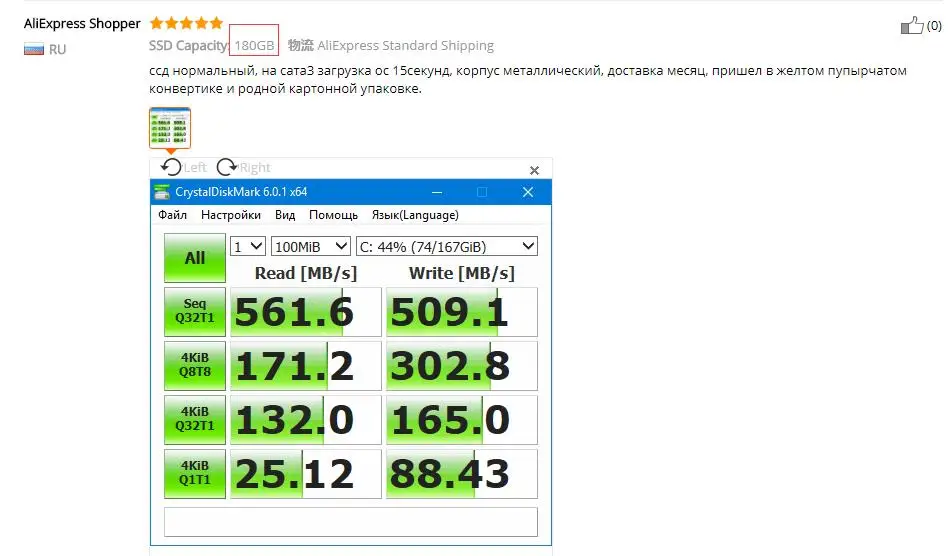The image size is (948, 556).
Task: Click the (0) helpful count
Action: (934, 25)
